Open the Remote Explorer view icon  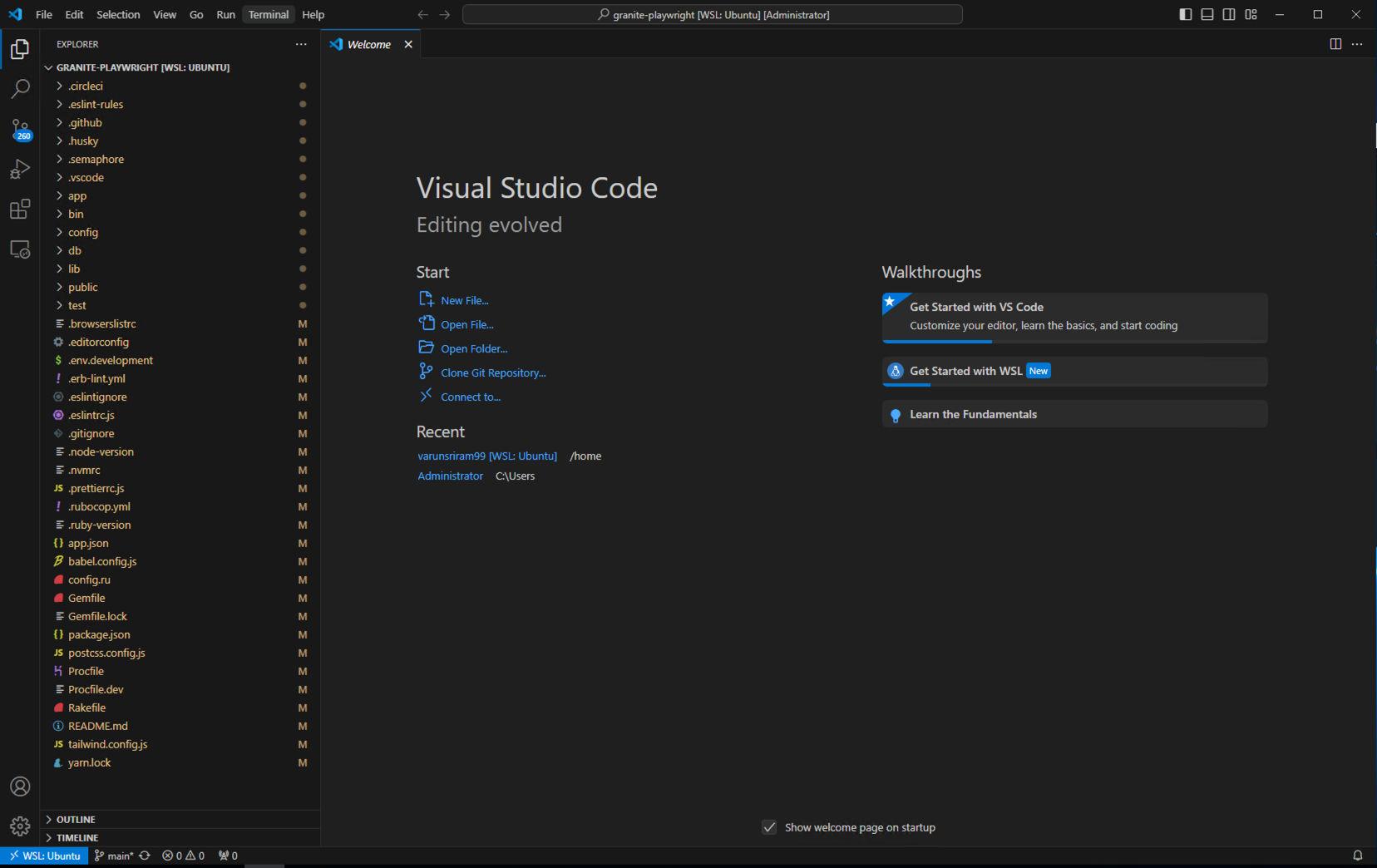click(x=20, y=249)
